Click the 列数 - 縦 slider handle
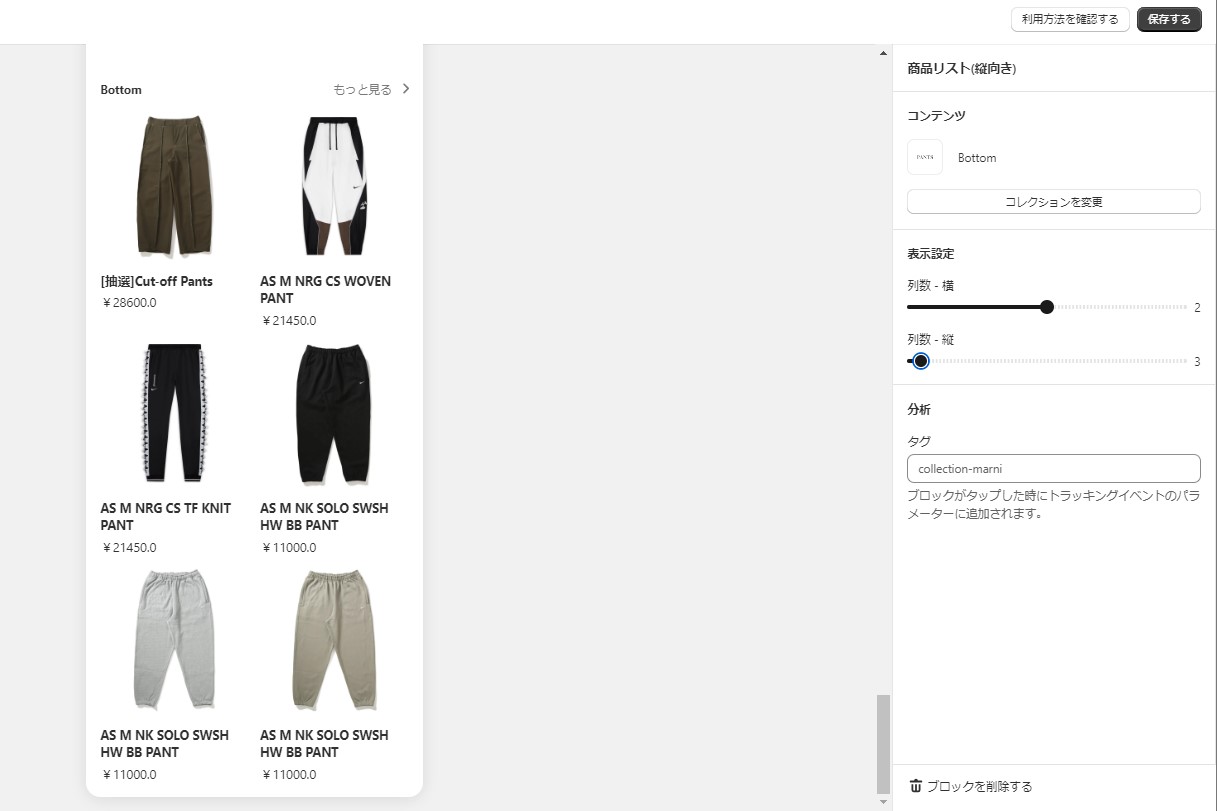The width and height of the screenshot is (1217, 811). coord(921,361)
